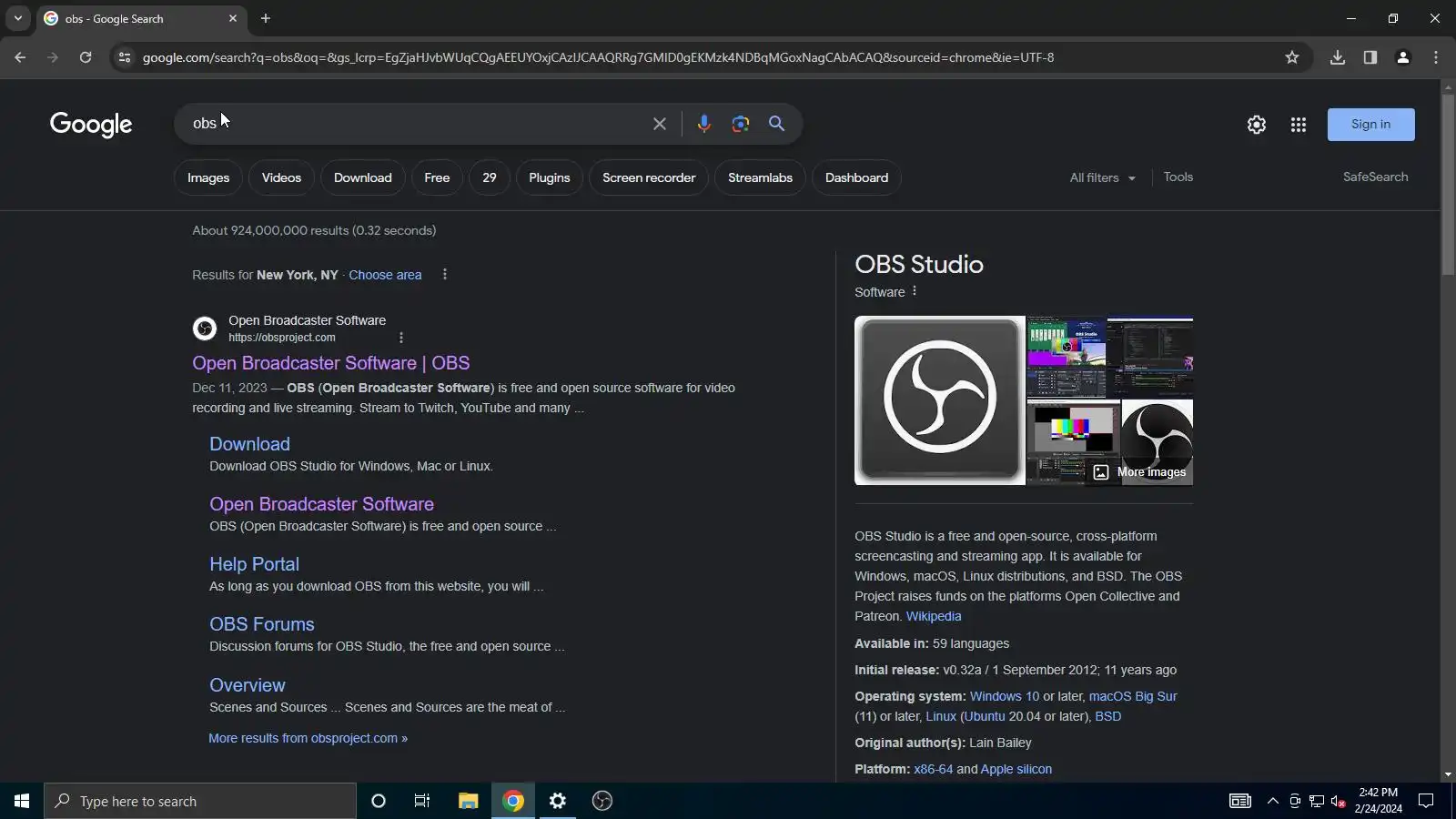The image size is (1456, 819).
Task: Open File Explorer from taskbar
Action: point(468,801)
